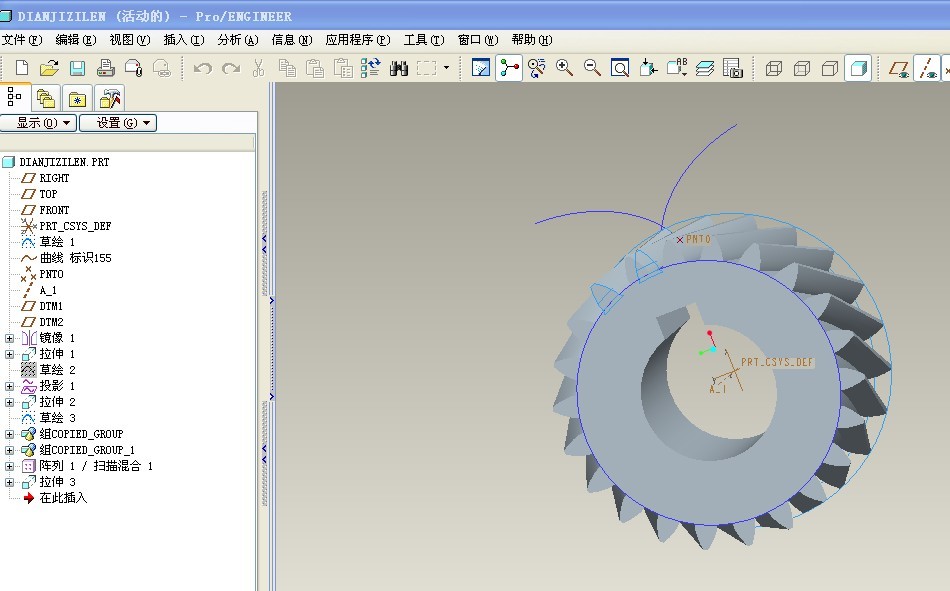Open the 视图 menu
Screen dimensions: 950x591
coord(130,40)
